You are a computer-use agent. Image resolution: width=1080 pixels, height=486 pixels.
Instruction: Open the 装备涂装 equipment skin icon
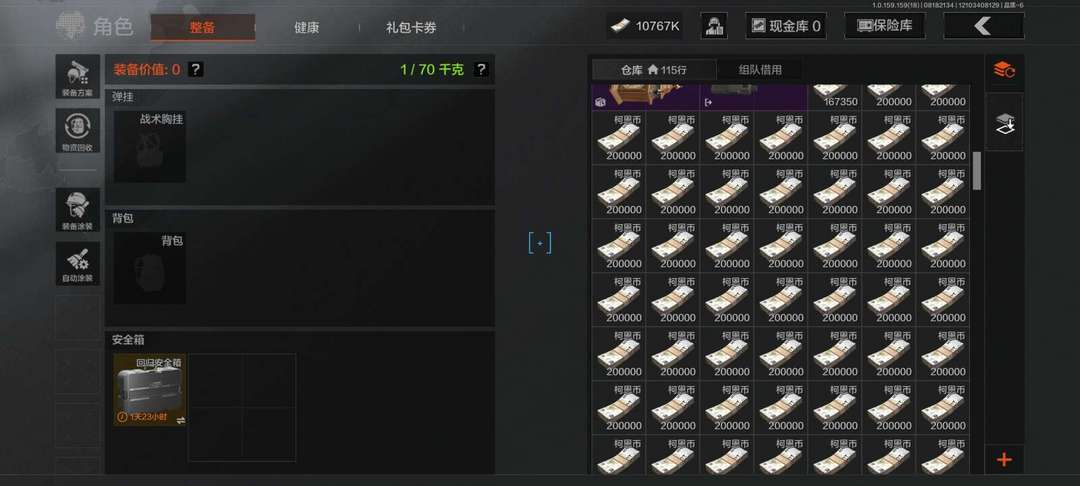78,210
